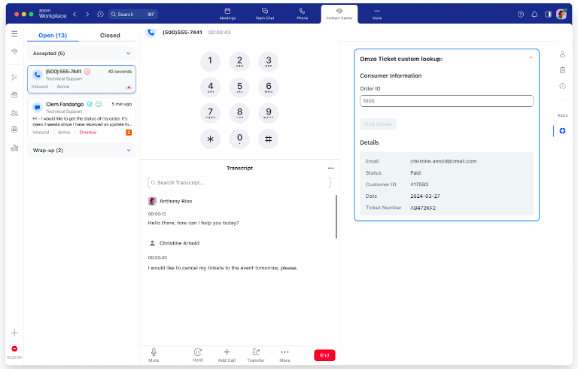Select the Open (13) tab

(x=53, y=35)
